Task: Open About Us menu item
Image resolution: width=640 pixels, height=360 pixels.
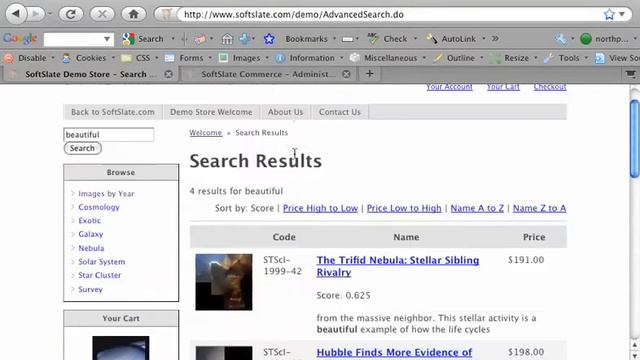Action: click(285, 112)
